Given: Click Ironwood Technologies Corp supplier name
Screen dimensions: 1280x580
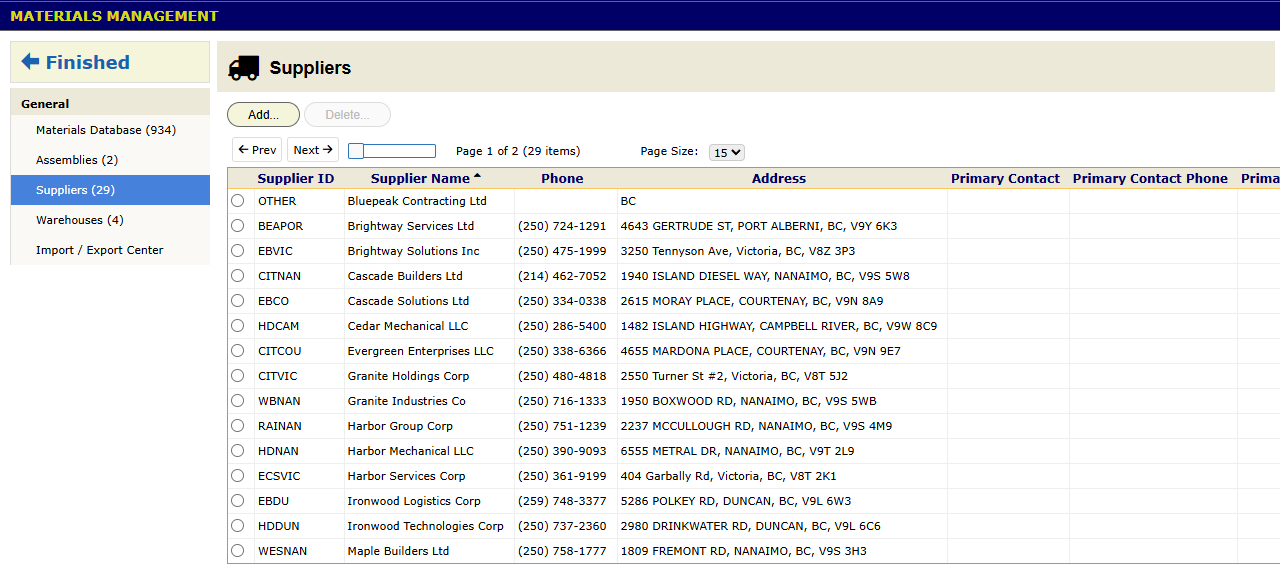Looking at the screenshot, I should [425, 526].
